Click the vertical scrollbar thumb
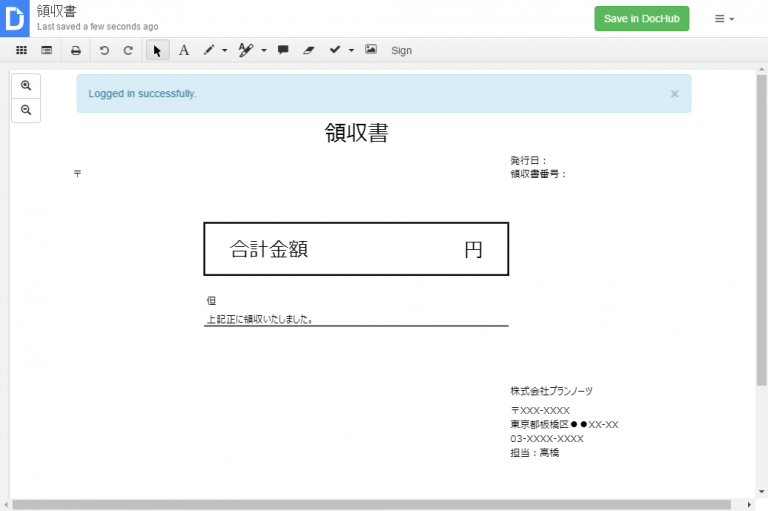The image size is (768, 511). [761, 230]
